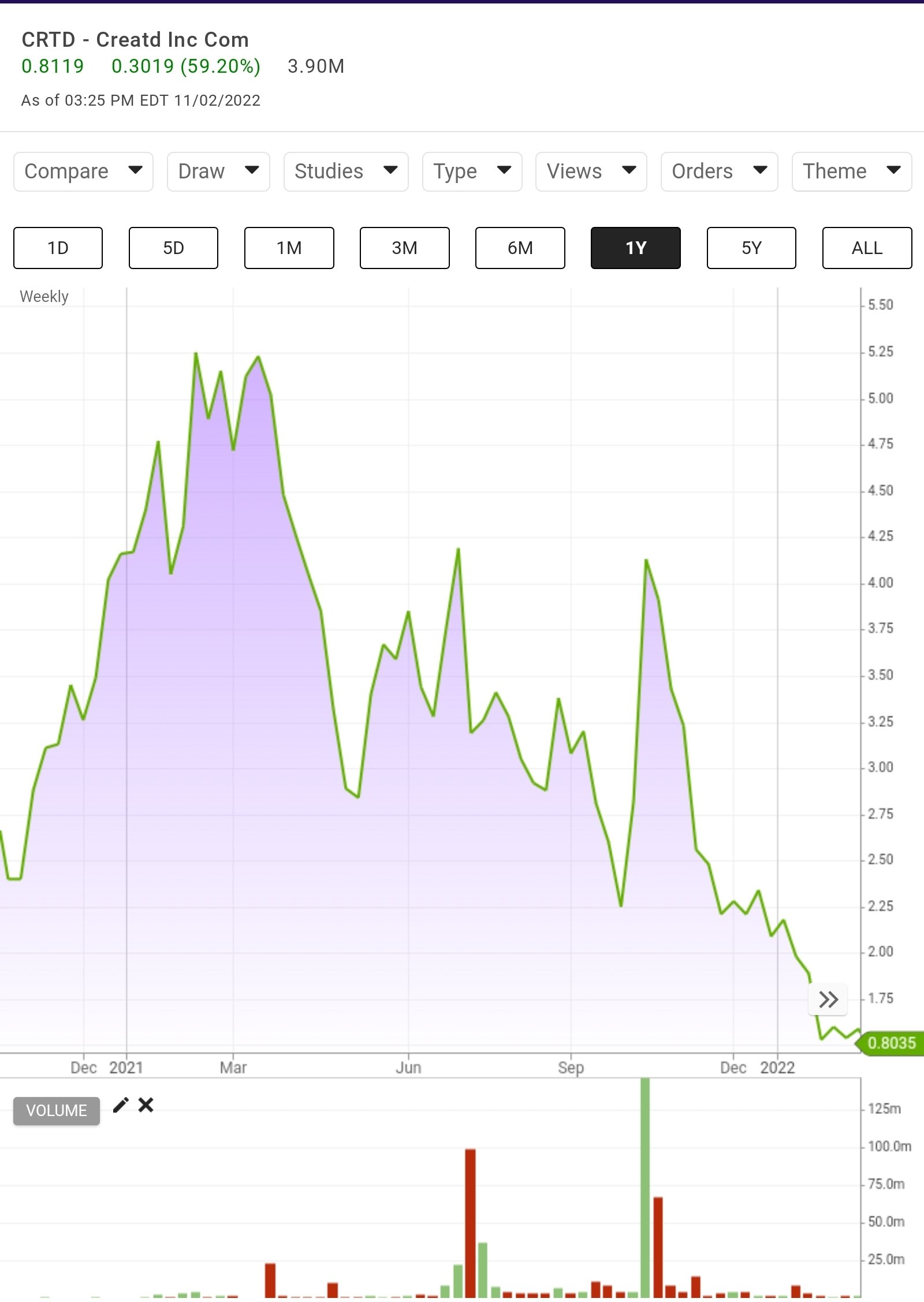Select the ALL time range
Image resolution: width=924 pixels, height=1302 pixels.
(866, 248)
